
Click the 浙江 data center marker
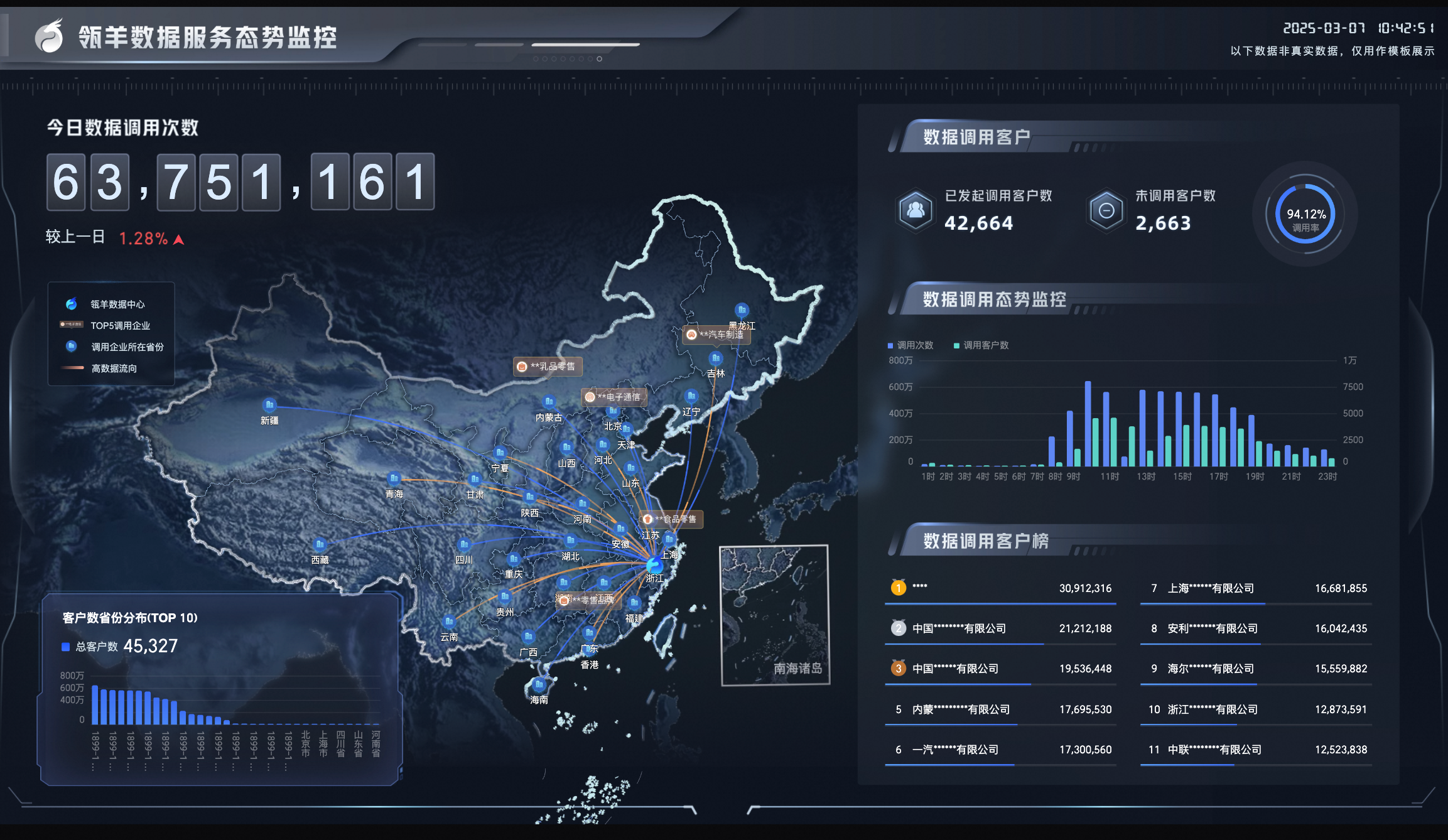[x=654, y=564]
